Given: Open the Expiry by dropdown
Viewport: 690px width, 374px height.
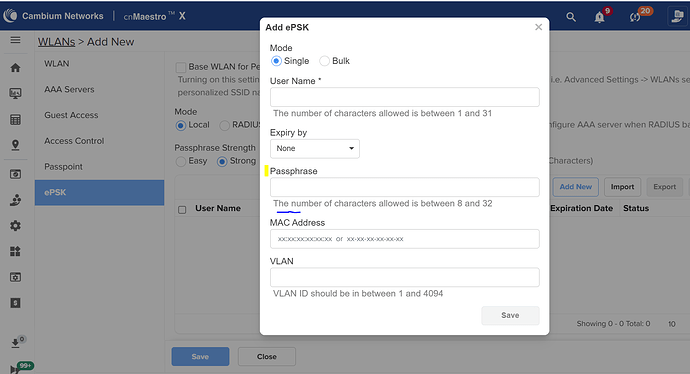Looking at the screenshot, I should tap(315, 149).
